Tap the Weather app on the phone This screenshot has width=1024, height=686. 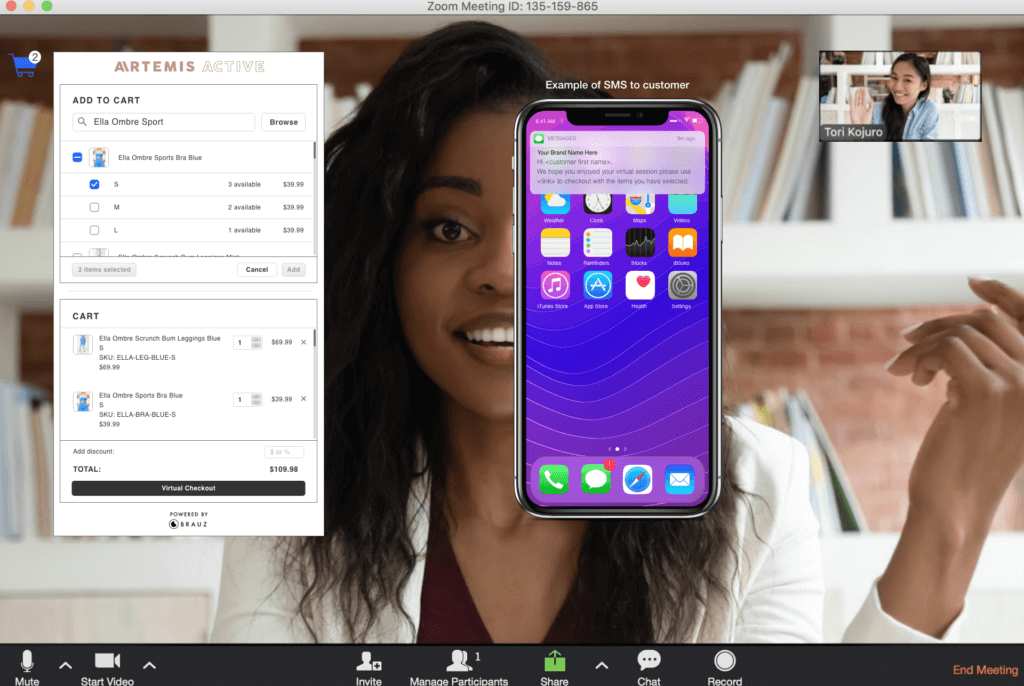pyautogui.click(x=554, y=203)
